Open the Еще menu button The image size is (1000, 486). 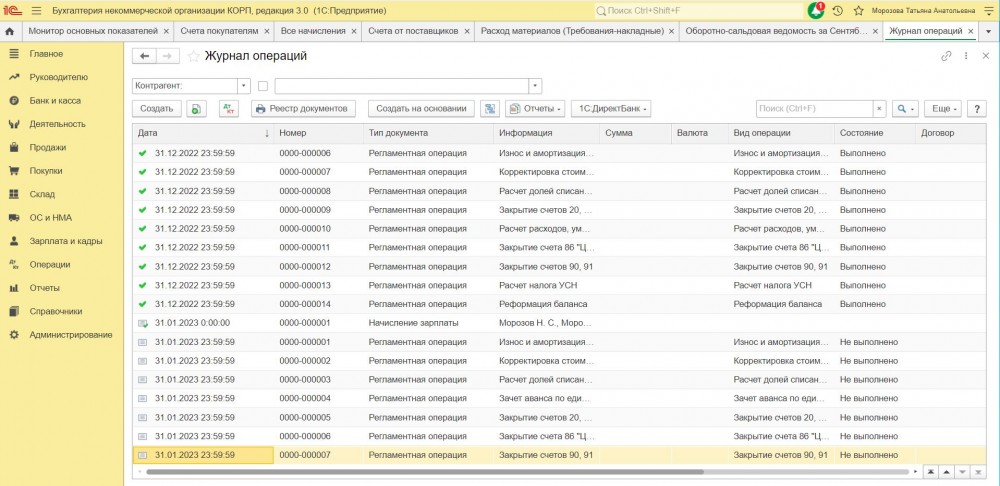(x=941, y=108)
